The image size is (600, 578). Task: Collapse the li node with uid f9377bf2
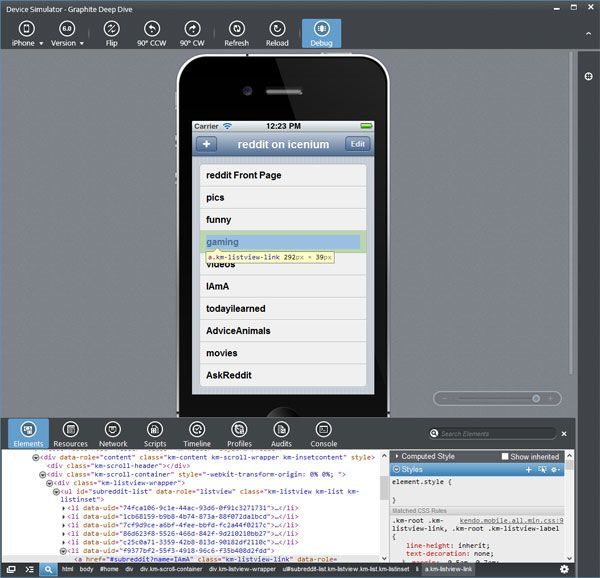click(63, 551)
